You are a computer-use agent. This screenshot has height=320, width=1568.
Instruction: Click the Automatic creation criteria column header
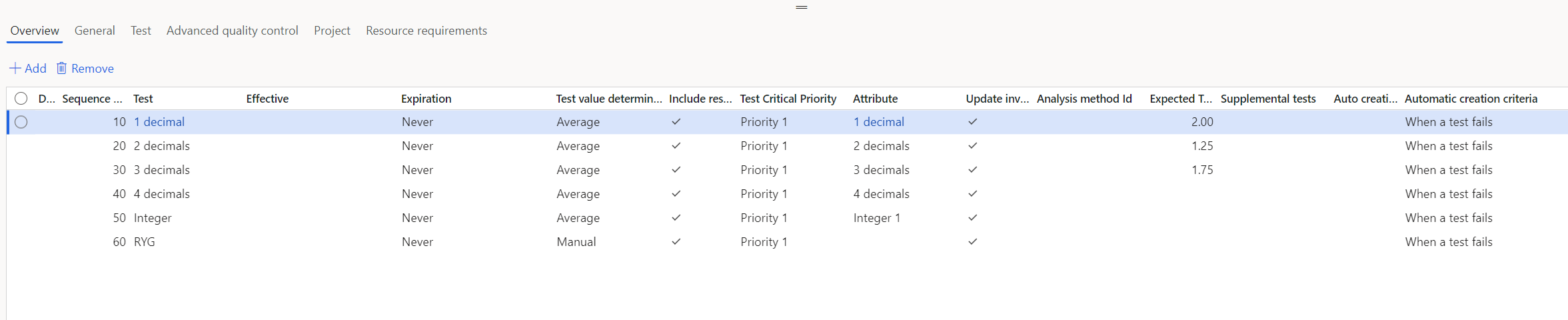[x=1471, y=99]
